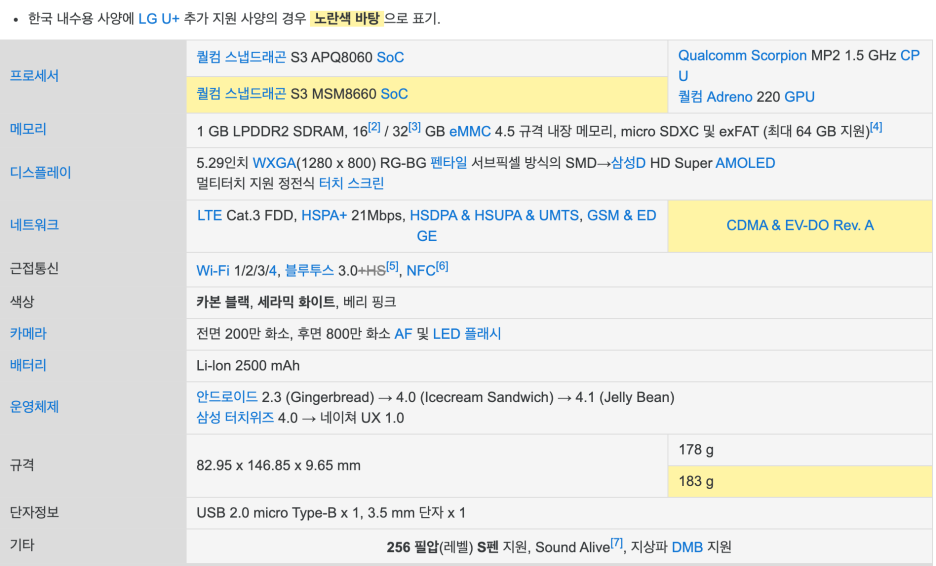Click footnote [7] after Sound Alive

(x=616, y=543)
